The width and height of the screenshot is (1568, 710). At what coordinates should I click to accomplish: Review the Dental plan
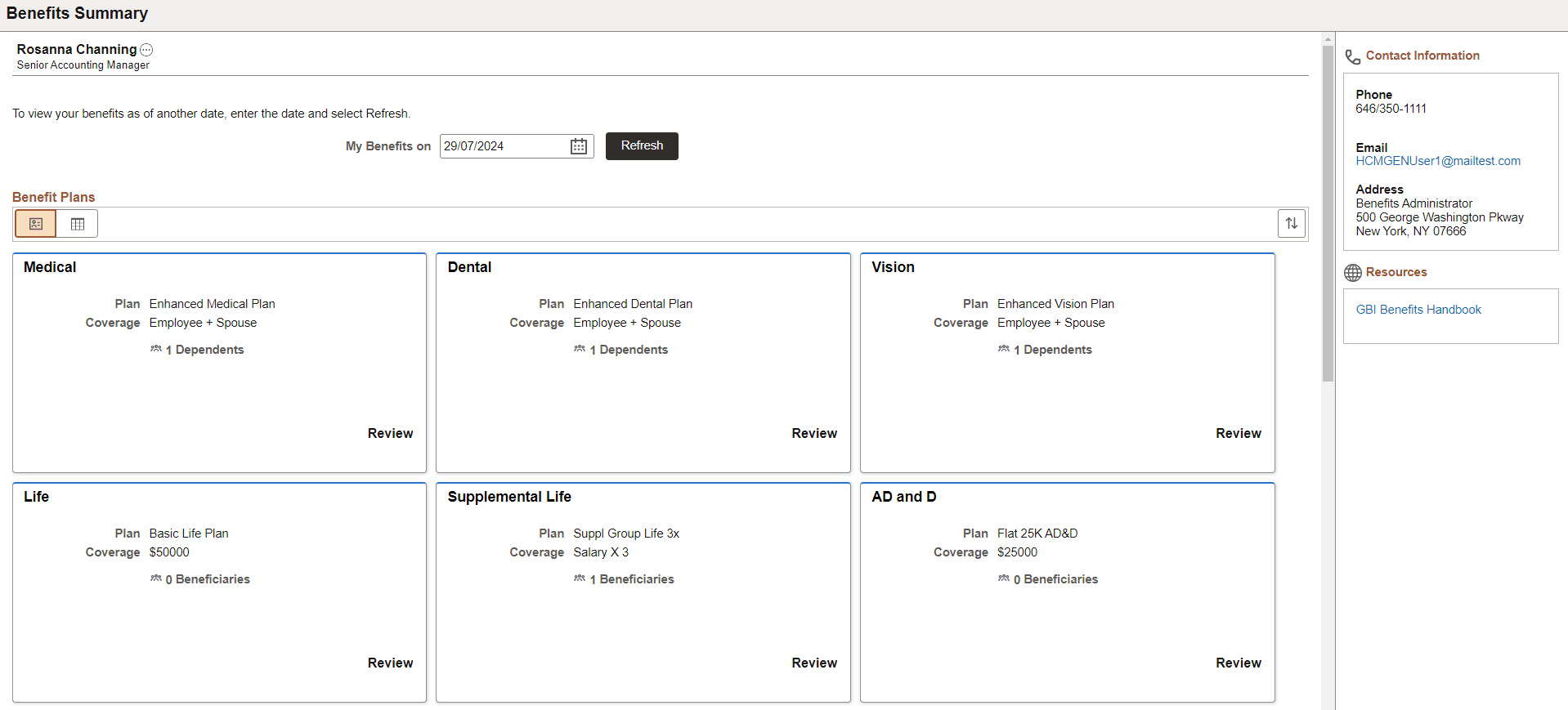click(814, 434)
